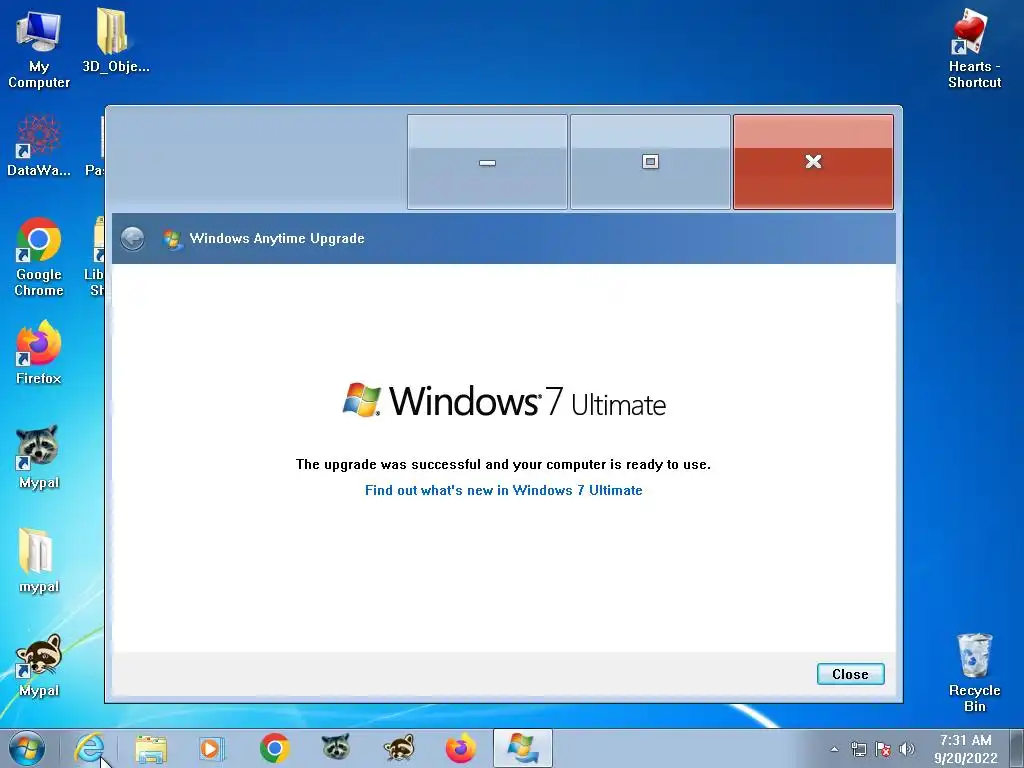Maximize the Windows Anytime Upgrade window
This screenshot has width=1024, height=768.
650,162
